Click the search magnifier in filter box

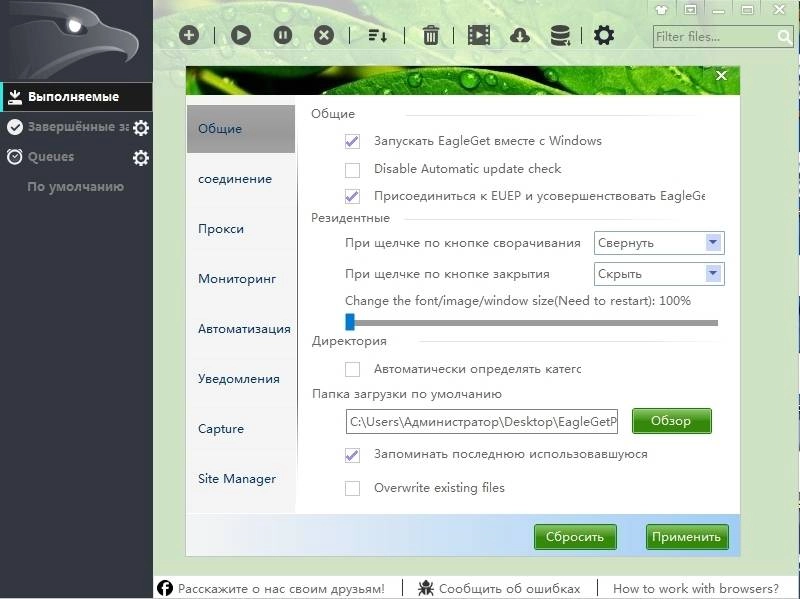click(x=784, y=37)
